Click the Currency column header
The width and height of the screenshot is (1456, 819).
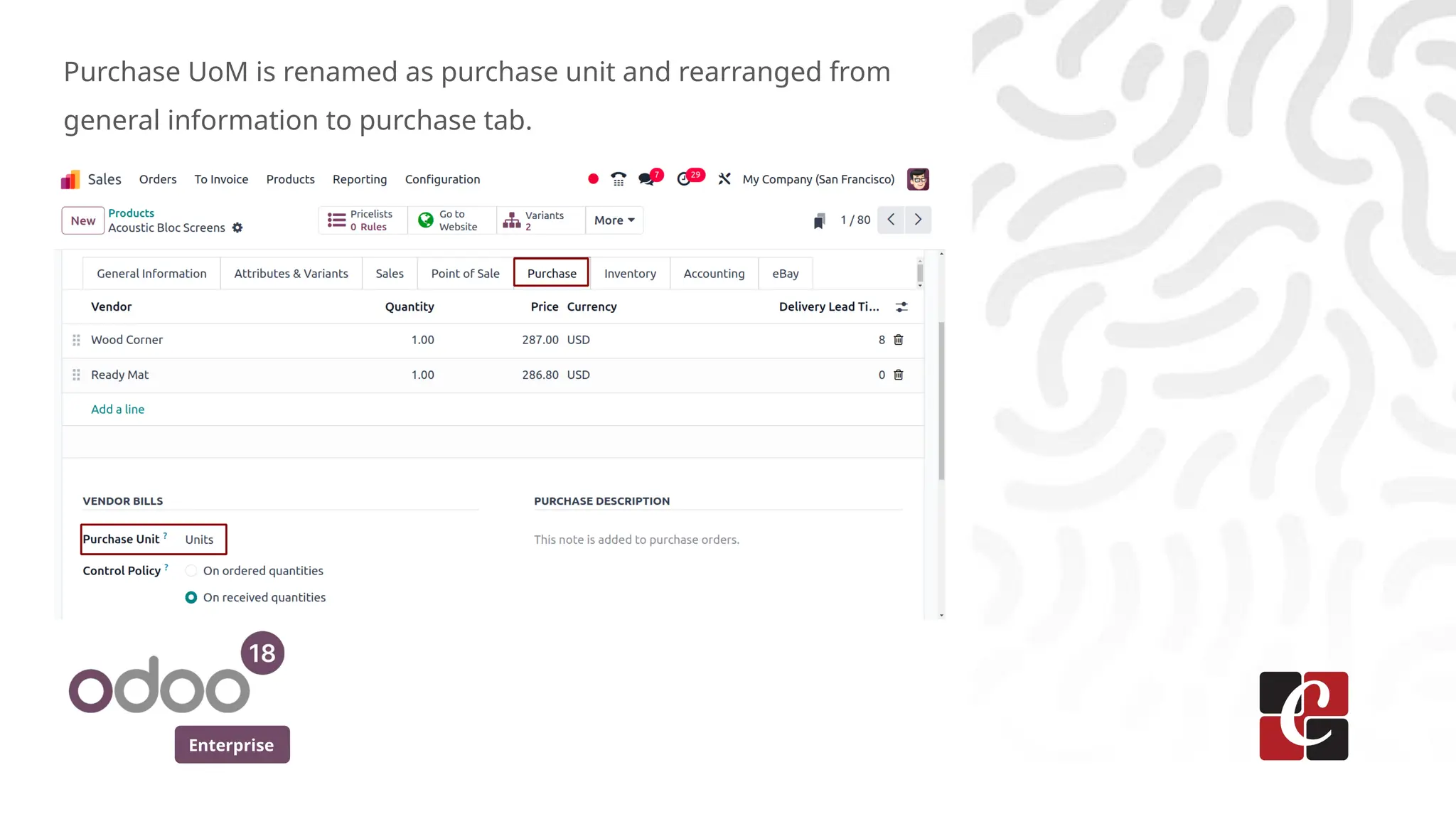(x=591, y=306)
